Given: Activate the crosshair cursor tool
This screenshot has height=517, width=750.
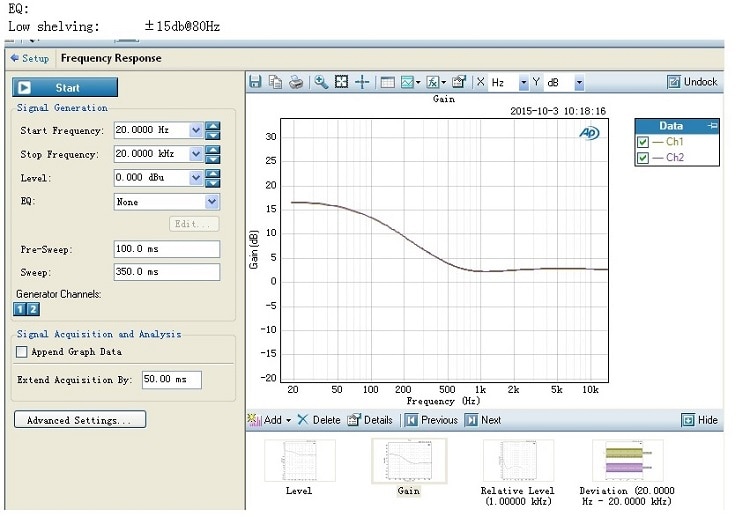Looking at the screenshot, I should tap(362, 82).
